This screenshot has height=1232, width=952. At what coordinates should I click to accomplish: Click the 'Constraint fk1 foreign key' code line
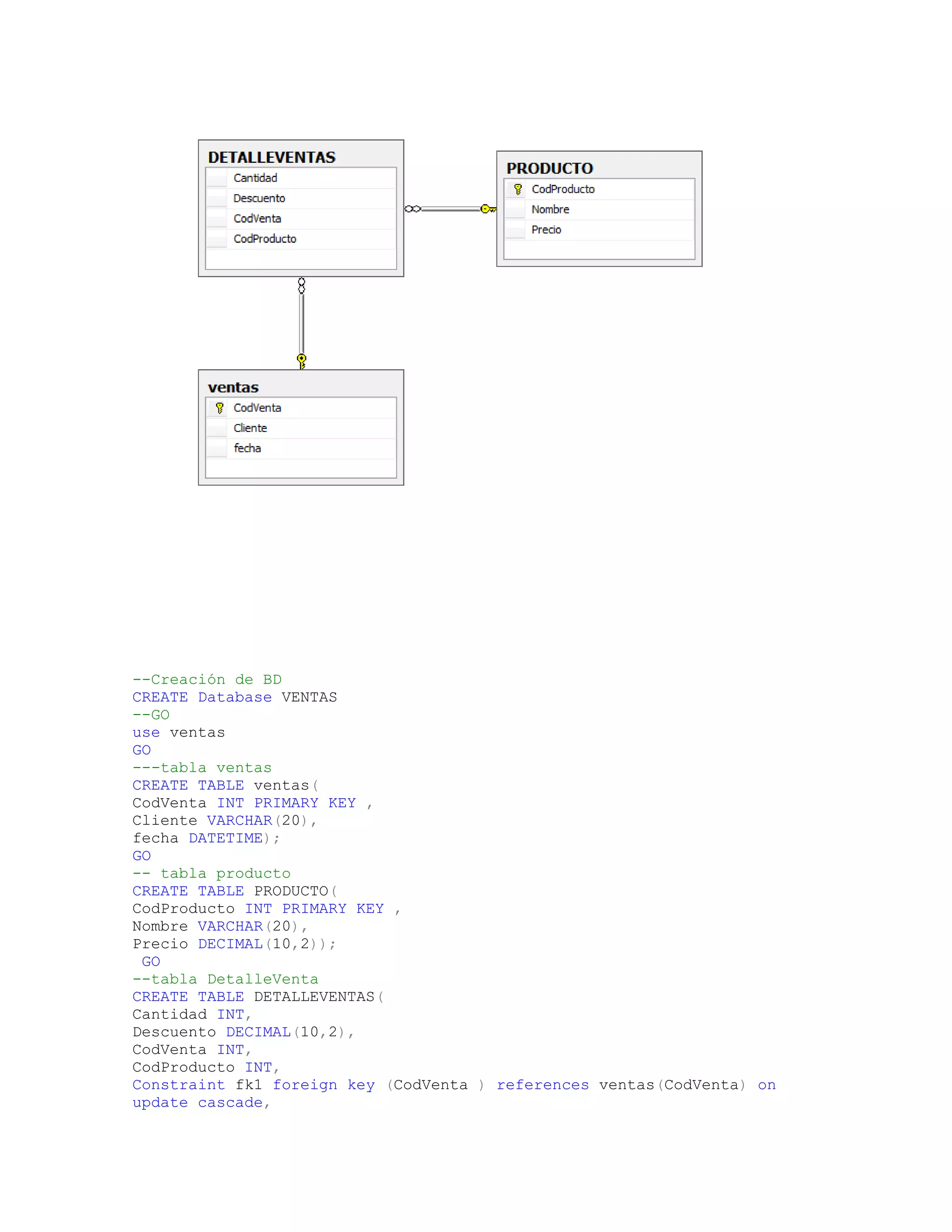pyautogui.click(x=454, y=1085)
